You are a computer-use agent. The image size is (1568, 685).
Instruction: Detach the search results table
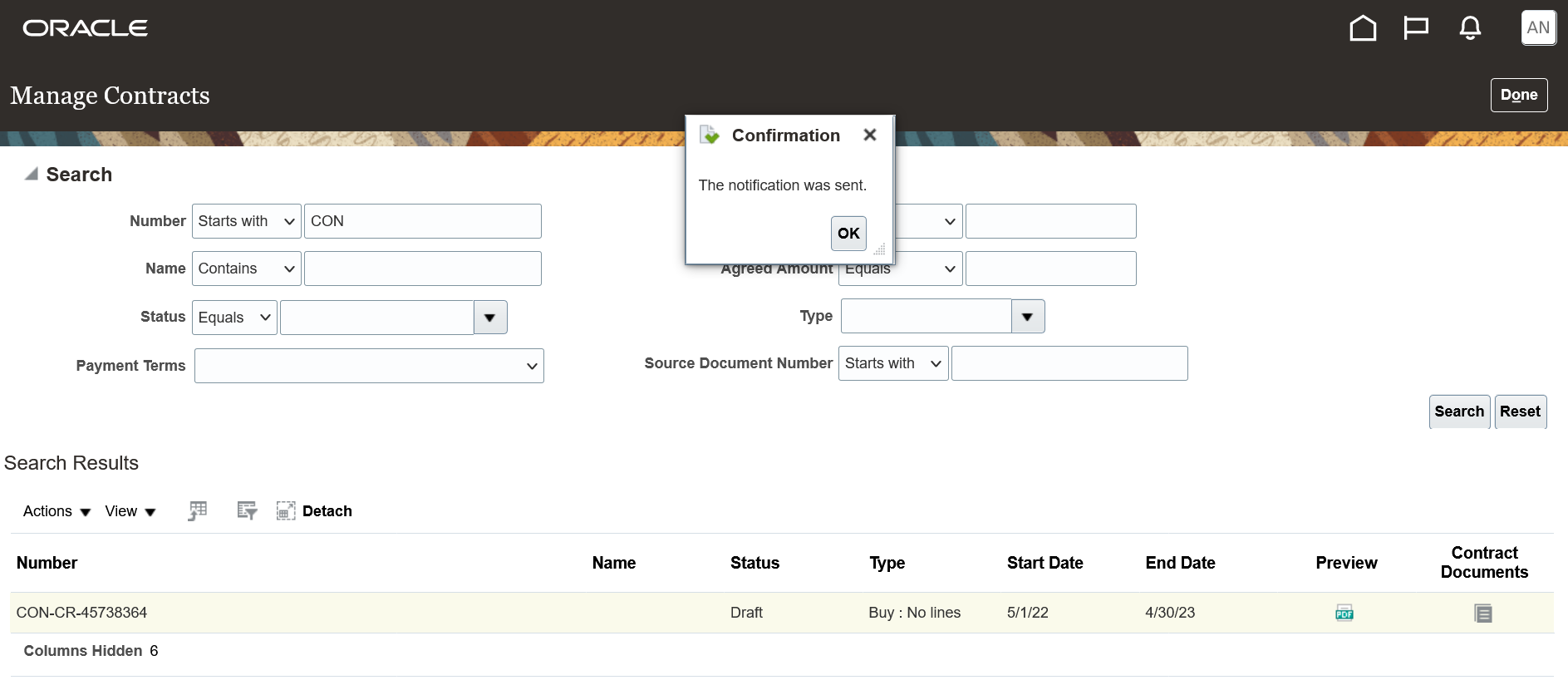[315, 511]
